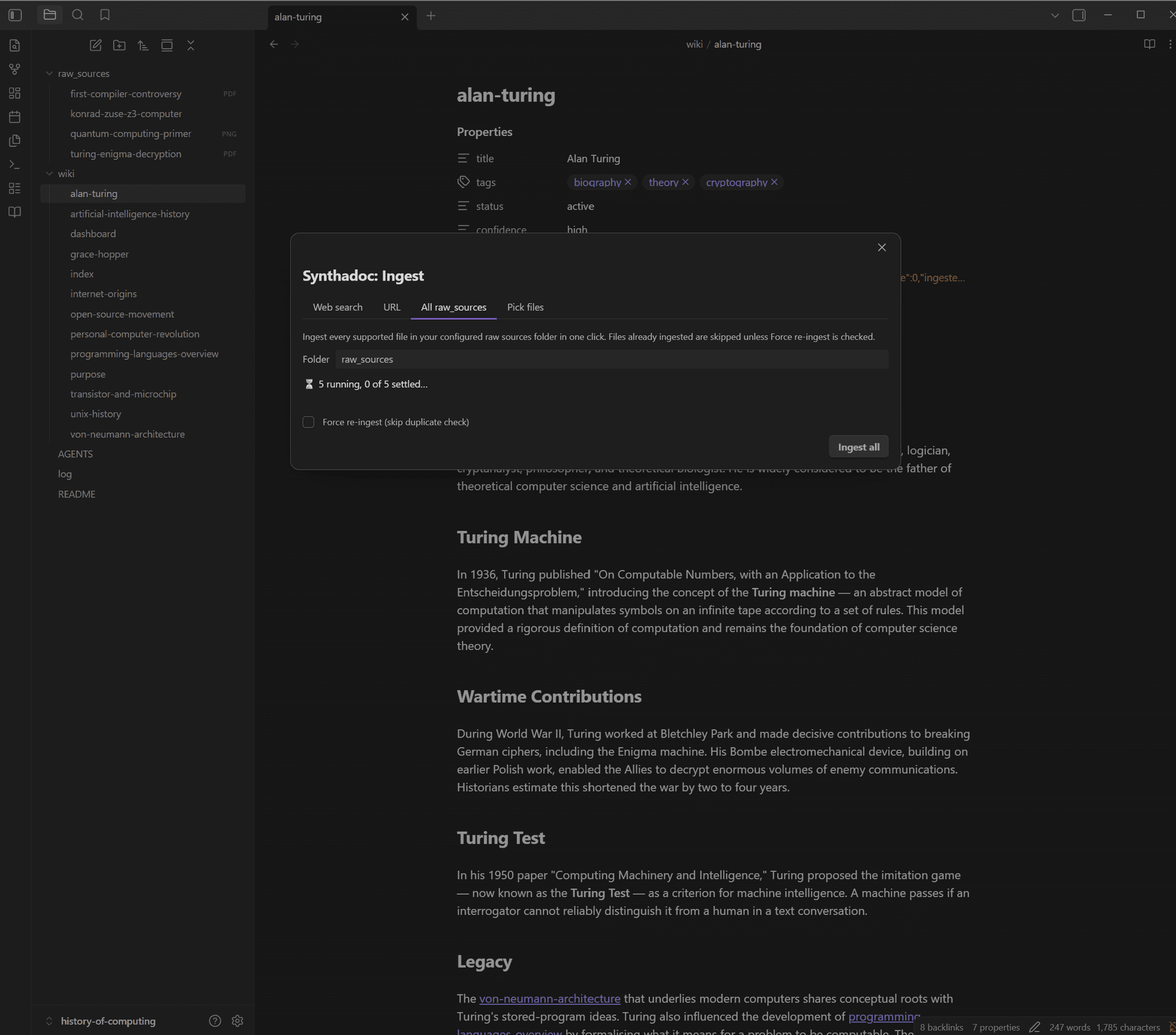Open templates icon in left ribbon
Image resolution: width=1176 pixels, height=1035 pixels.
pos(15,141)
